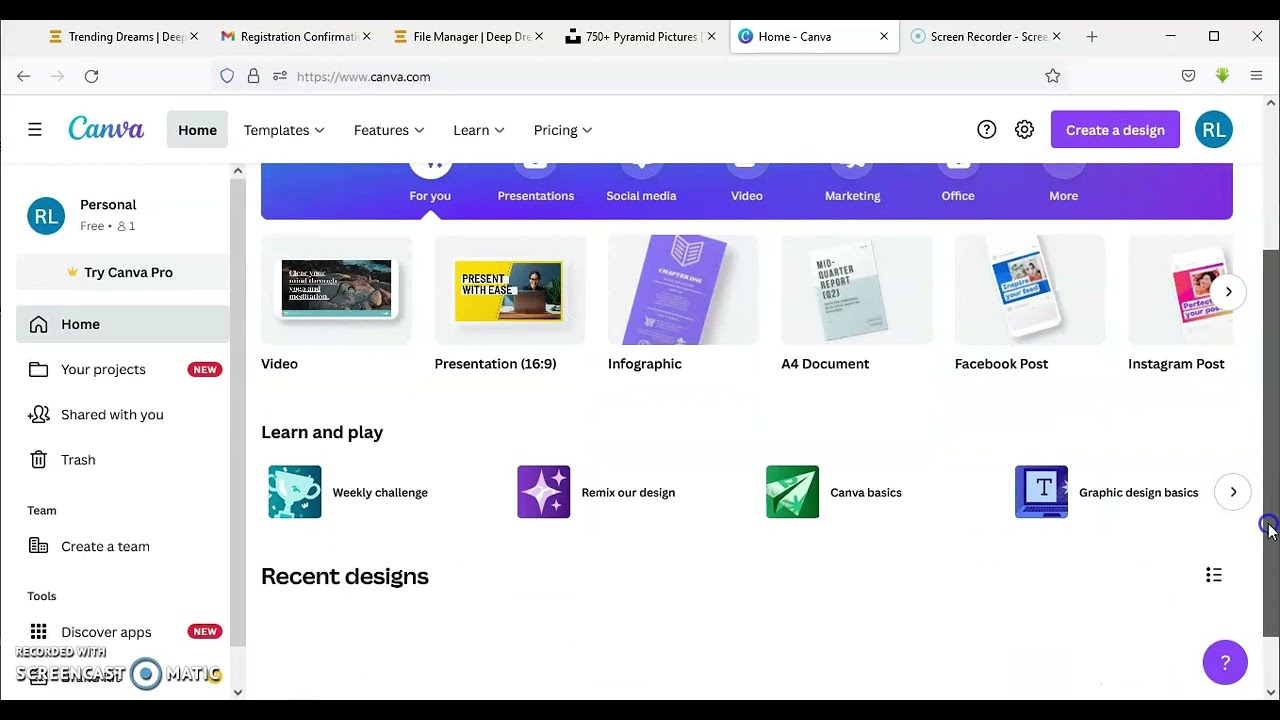The height and width of the screenshot is (720, 1280).
Task: Select the Social media category tab
Action: [x=641, y=184]
